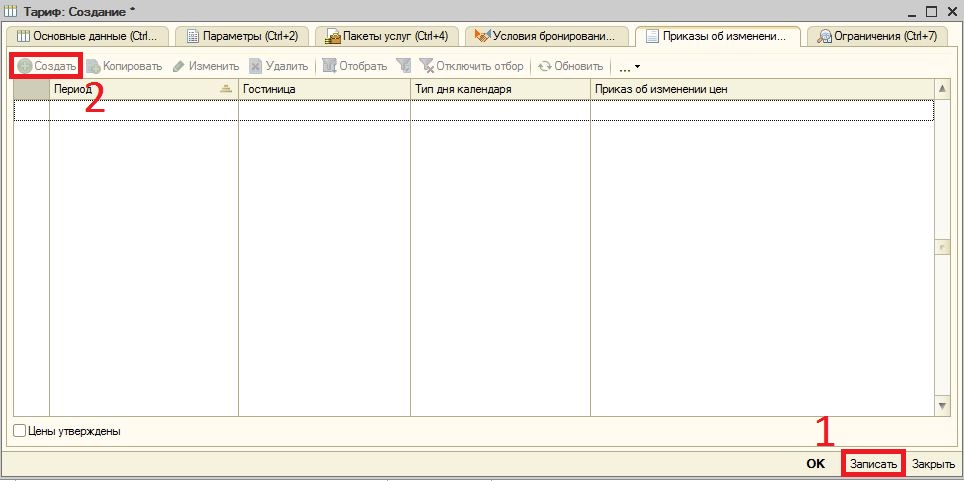
Task: Click the Удалить toolbar button
Action: (x=278, y=66)
